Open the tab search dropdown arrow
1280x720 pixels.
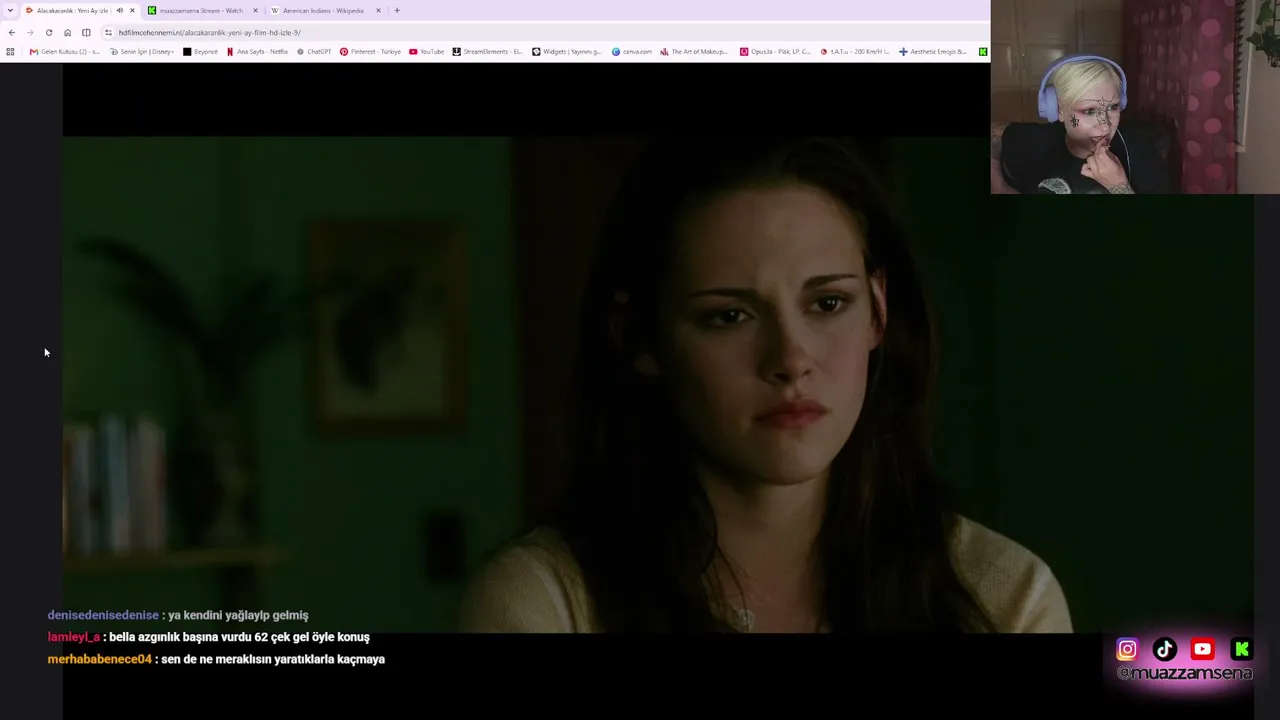click(10, 10)
